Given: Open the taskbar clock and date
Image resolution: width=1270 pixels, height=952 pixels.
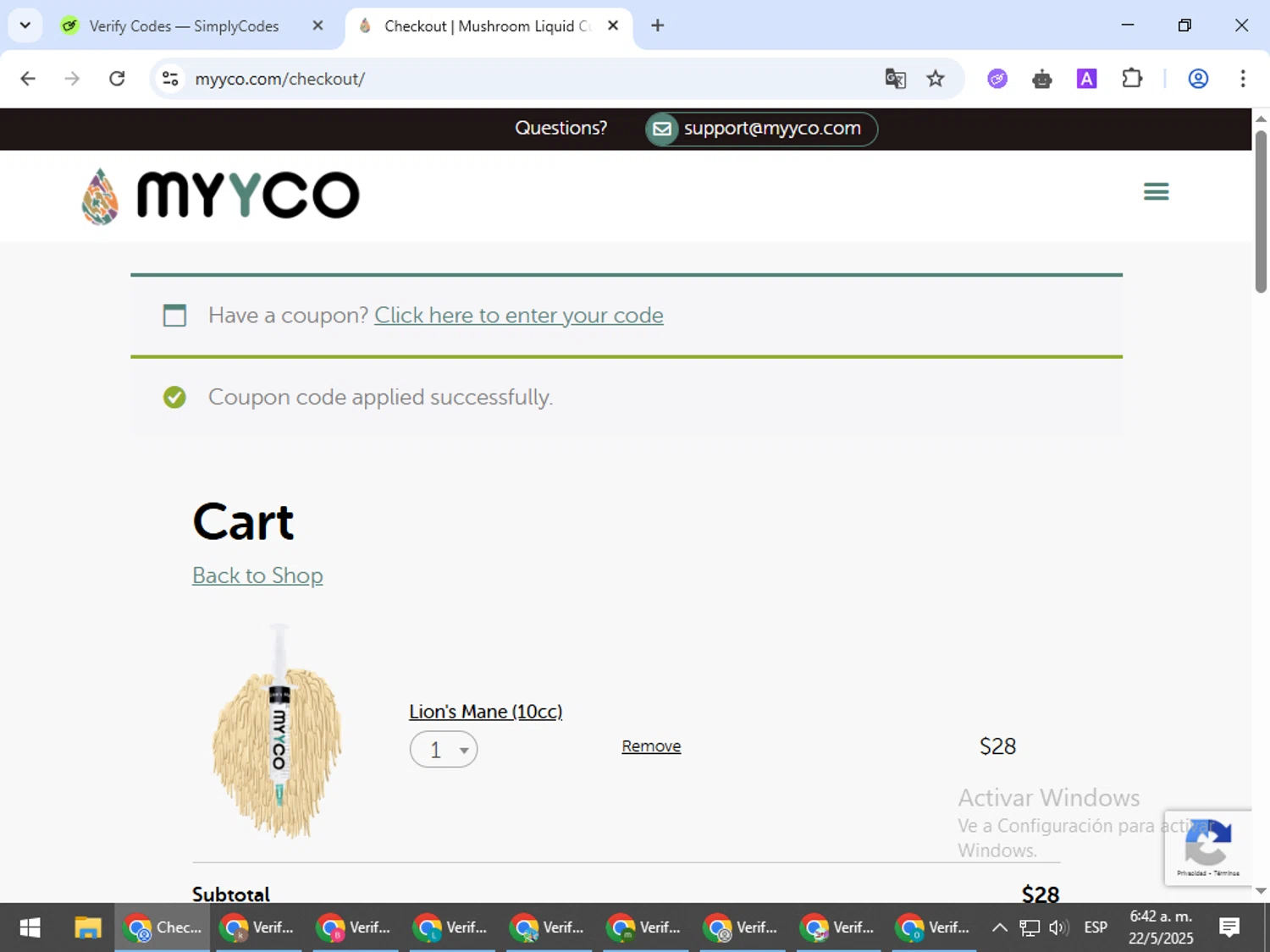Looking at the screenshot, I should point(1161,927).
